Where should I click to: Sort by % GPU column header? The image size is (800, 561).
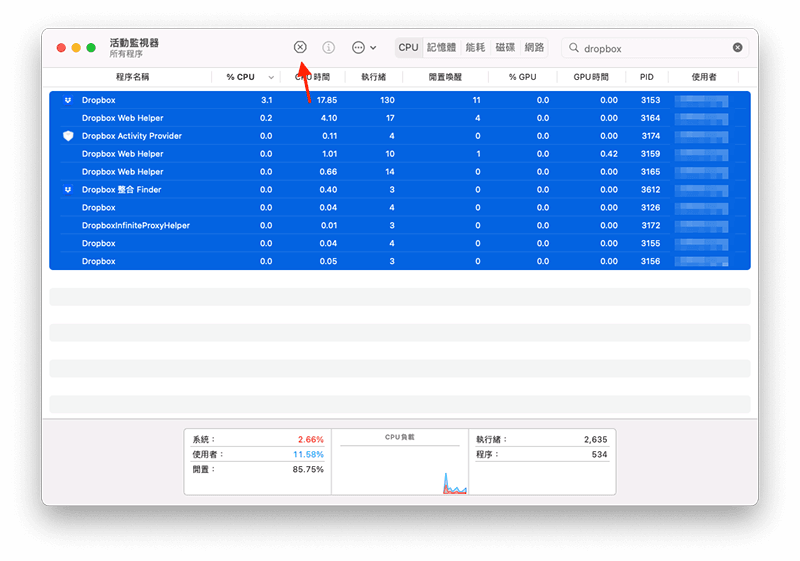(522, 77)
